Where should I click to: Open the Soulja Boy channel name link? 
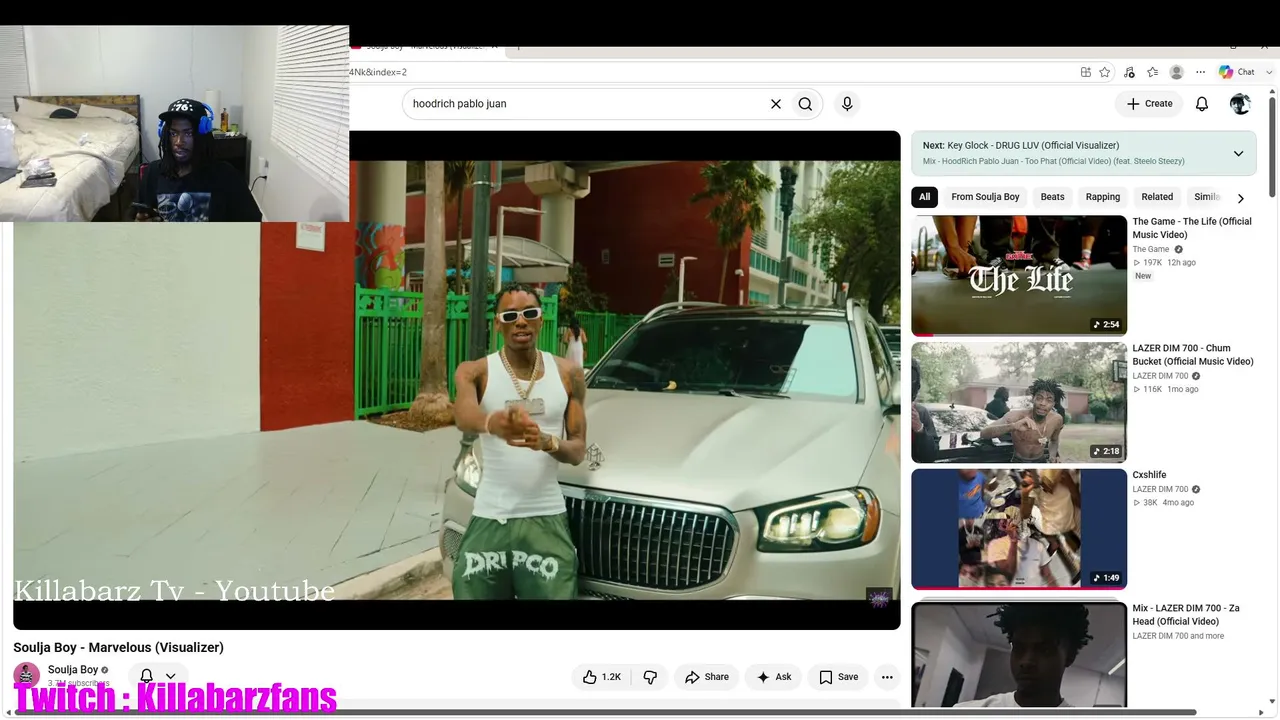pyautogui.click(x=73, y=670)
